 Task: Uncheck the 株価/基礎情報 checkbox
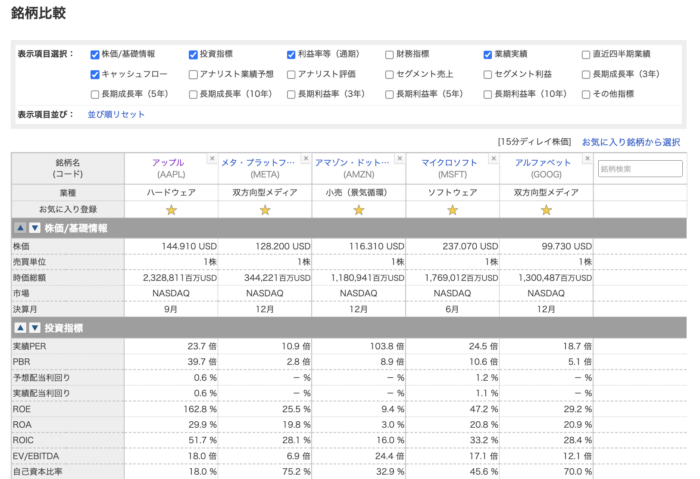point(95,54)
